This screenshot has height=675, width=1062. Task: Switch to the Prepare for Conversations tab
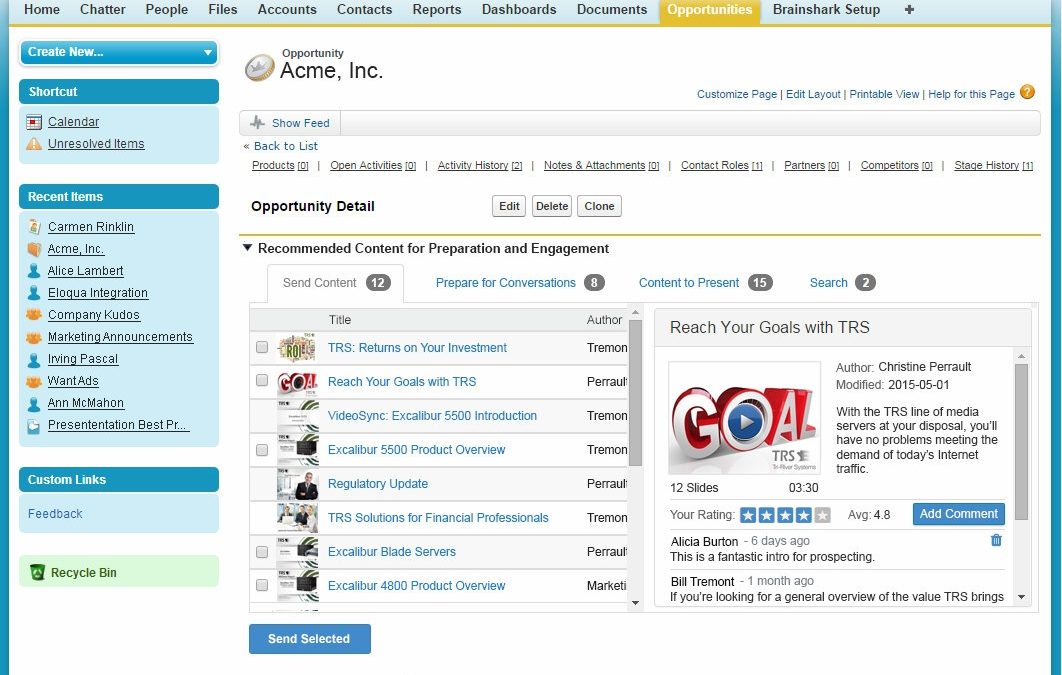click(x=520, y=283)
